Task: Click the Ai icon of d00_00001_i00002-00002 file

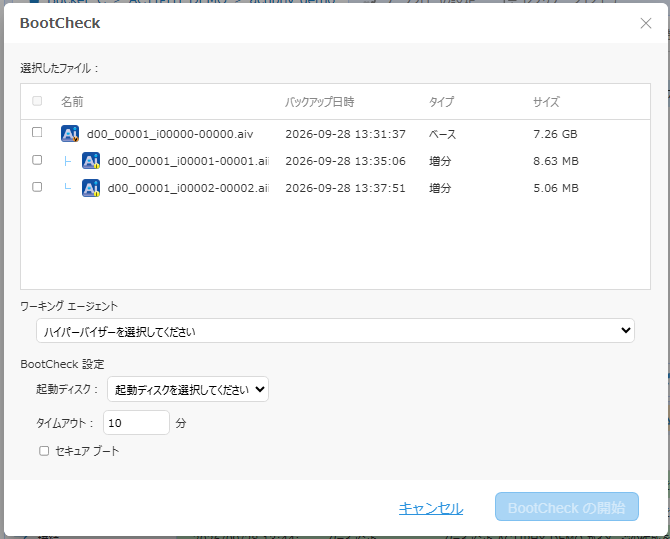Action: (x=91, y=188)
